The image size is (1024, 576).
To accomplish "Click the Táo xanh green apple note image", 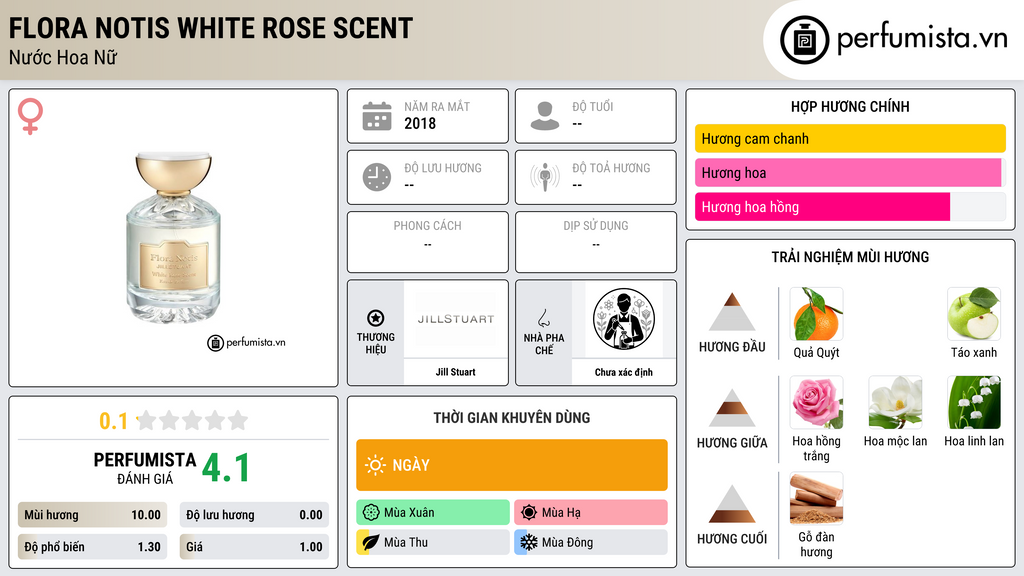I will (974, 313).
